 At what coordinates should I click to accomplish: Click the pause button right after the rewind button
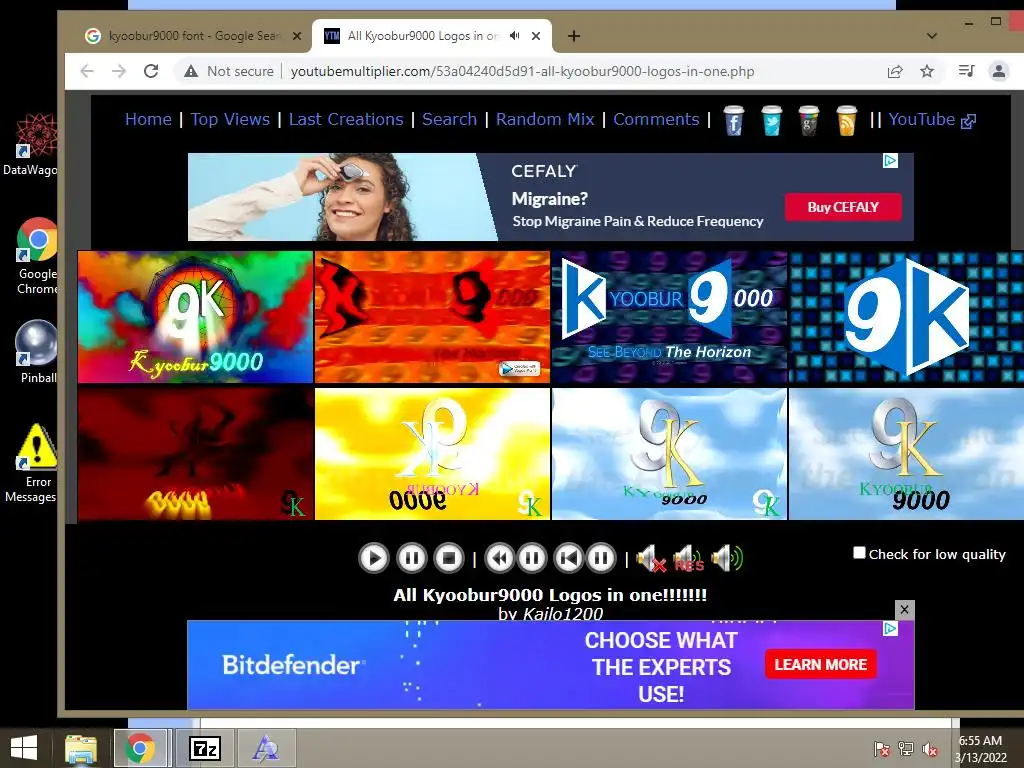pyautogui.click(x=532, y=558)
